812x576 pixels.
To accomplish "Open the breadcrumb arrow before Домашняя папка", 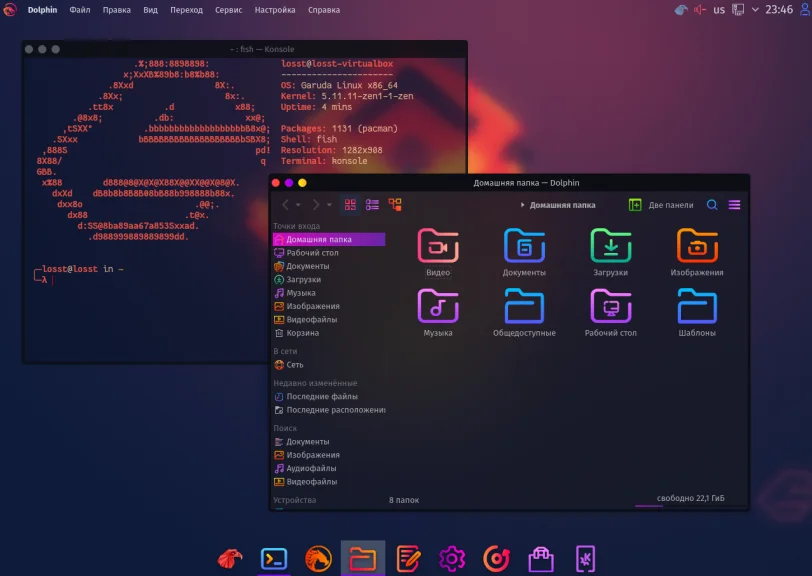I will 522,204.
